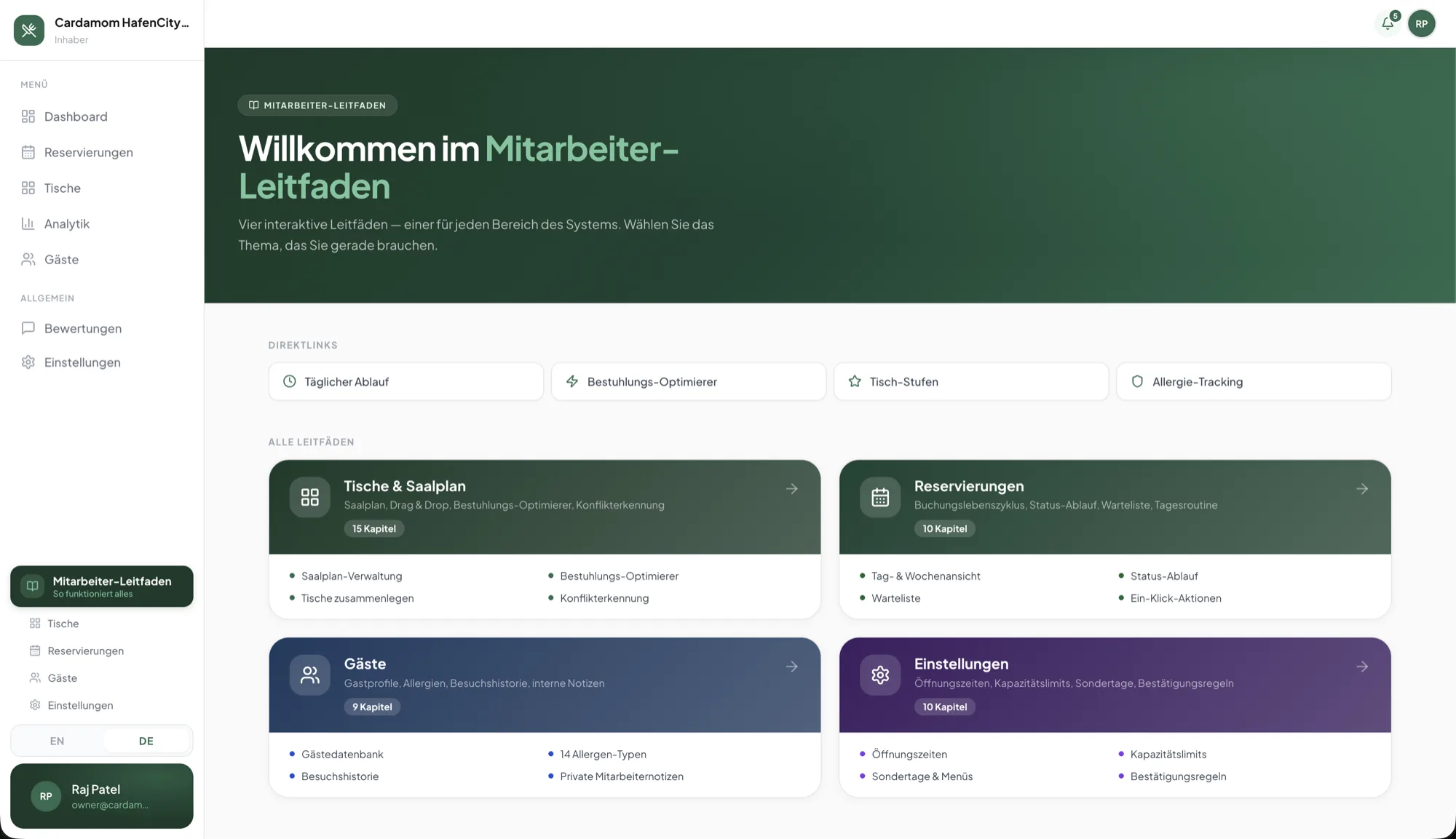Click the Analytik bar chart icon

click(x=28, y=223)
